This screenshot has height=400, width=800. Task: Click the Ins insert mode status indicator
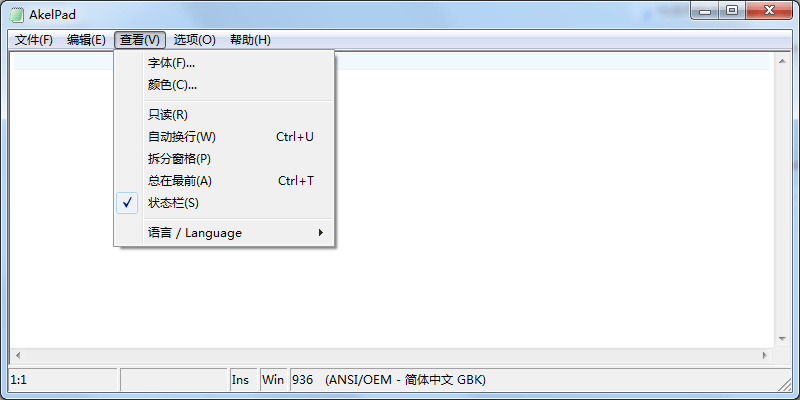241,380
